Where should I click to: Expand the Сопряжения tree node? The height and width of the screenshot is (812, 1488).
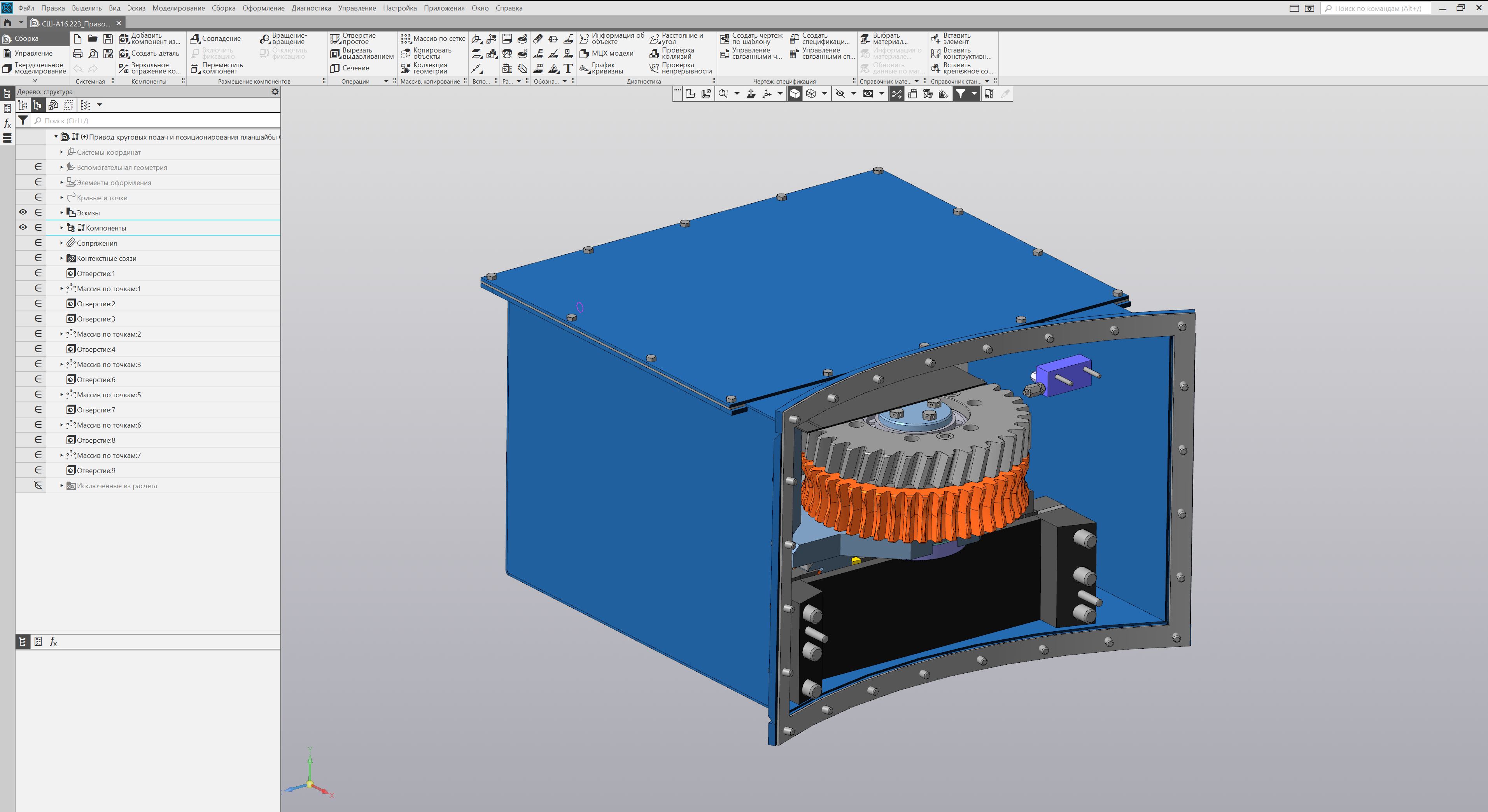coord(62,243)
